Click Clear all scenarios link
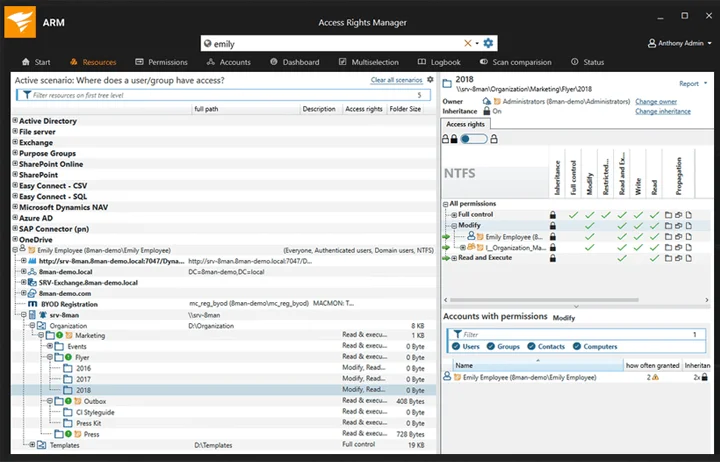Image resolution: width=720 pixels, height=462 pixels. tap(396, 79)
